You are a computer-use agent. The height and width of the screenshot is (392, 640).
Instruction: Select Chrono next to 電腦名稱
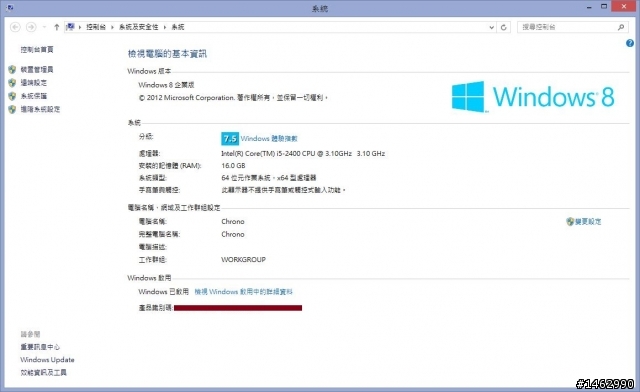[x=233, y=221]
